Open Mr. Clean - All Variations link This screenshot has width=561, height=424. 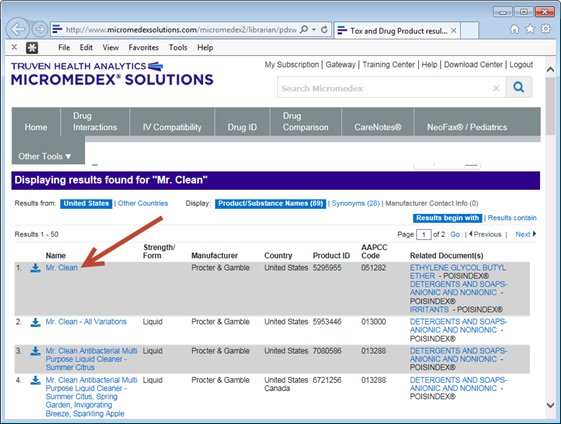point(86,322)
